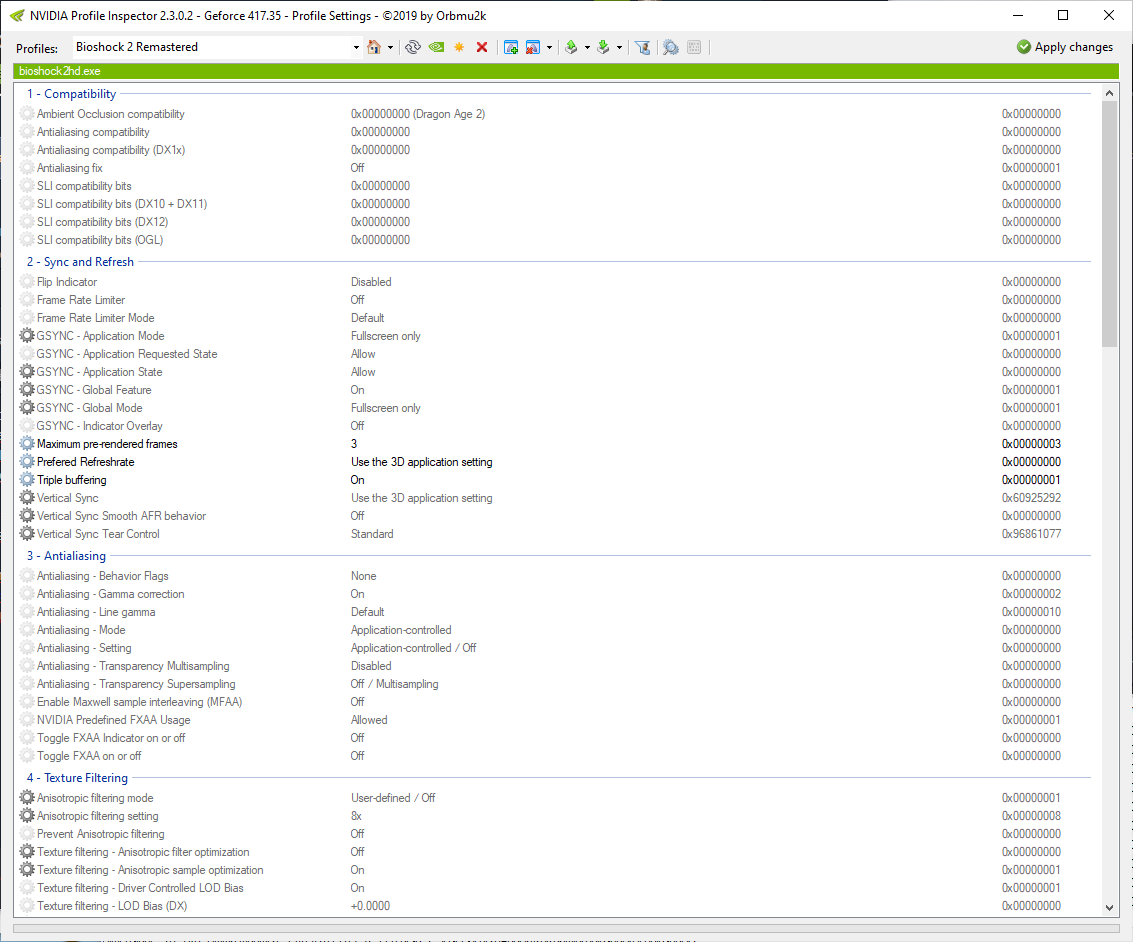Image resolution: width=1133 pixels, height=942 pixels.
Task: Select Enable Maxwell sample interleaving (MFAA) row
Action: pyautogui.click(x=554, y=702)
